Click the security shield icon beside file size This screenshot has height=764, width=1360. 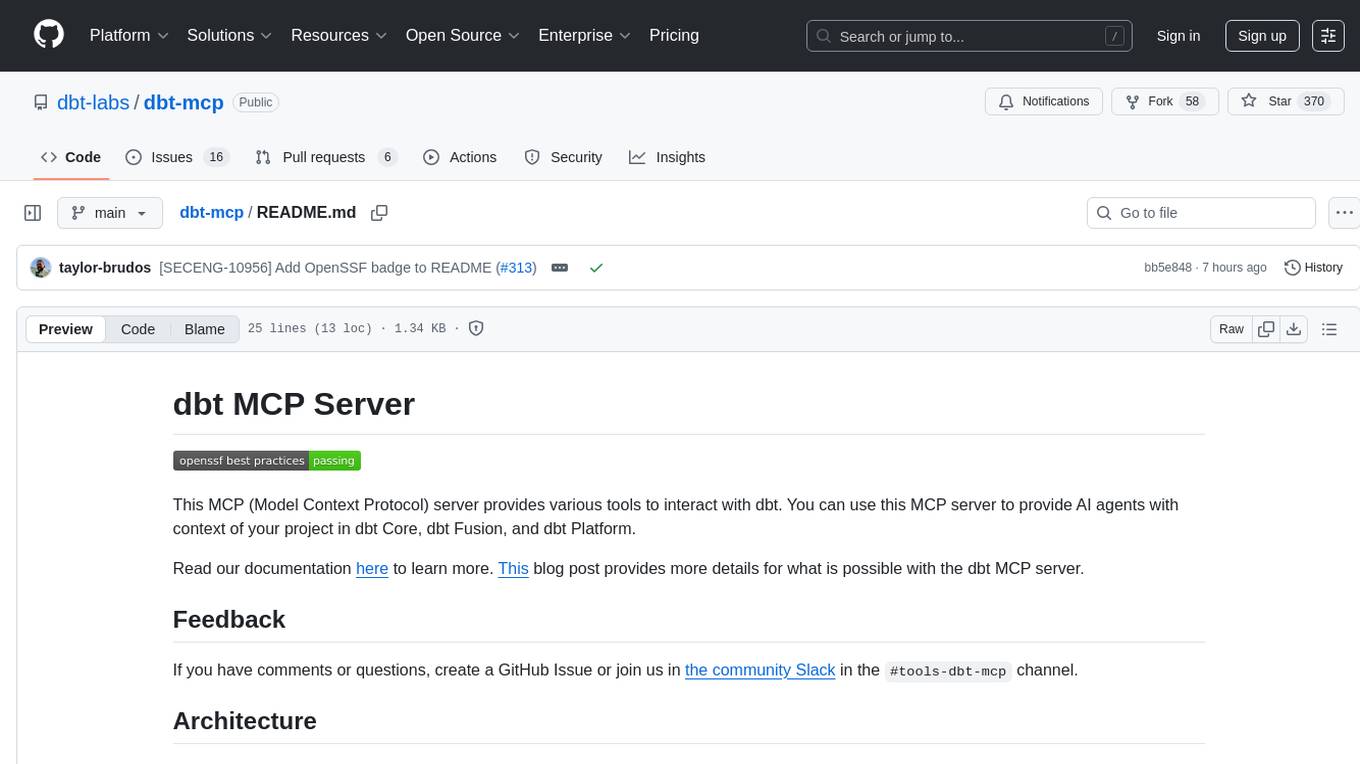(x=477, y=328)
